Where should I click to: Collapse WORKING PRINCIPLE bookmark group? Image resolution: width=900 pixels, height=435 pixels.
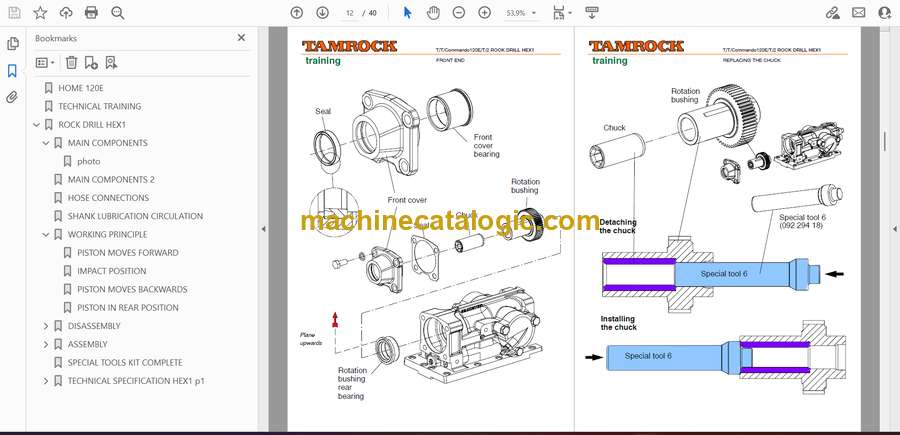click(46, 235)
